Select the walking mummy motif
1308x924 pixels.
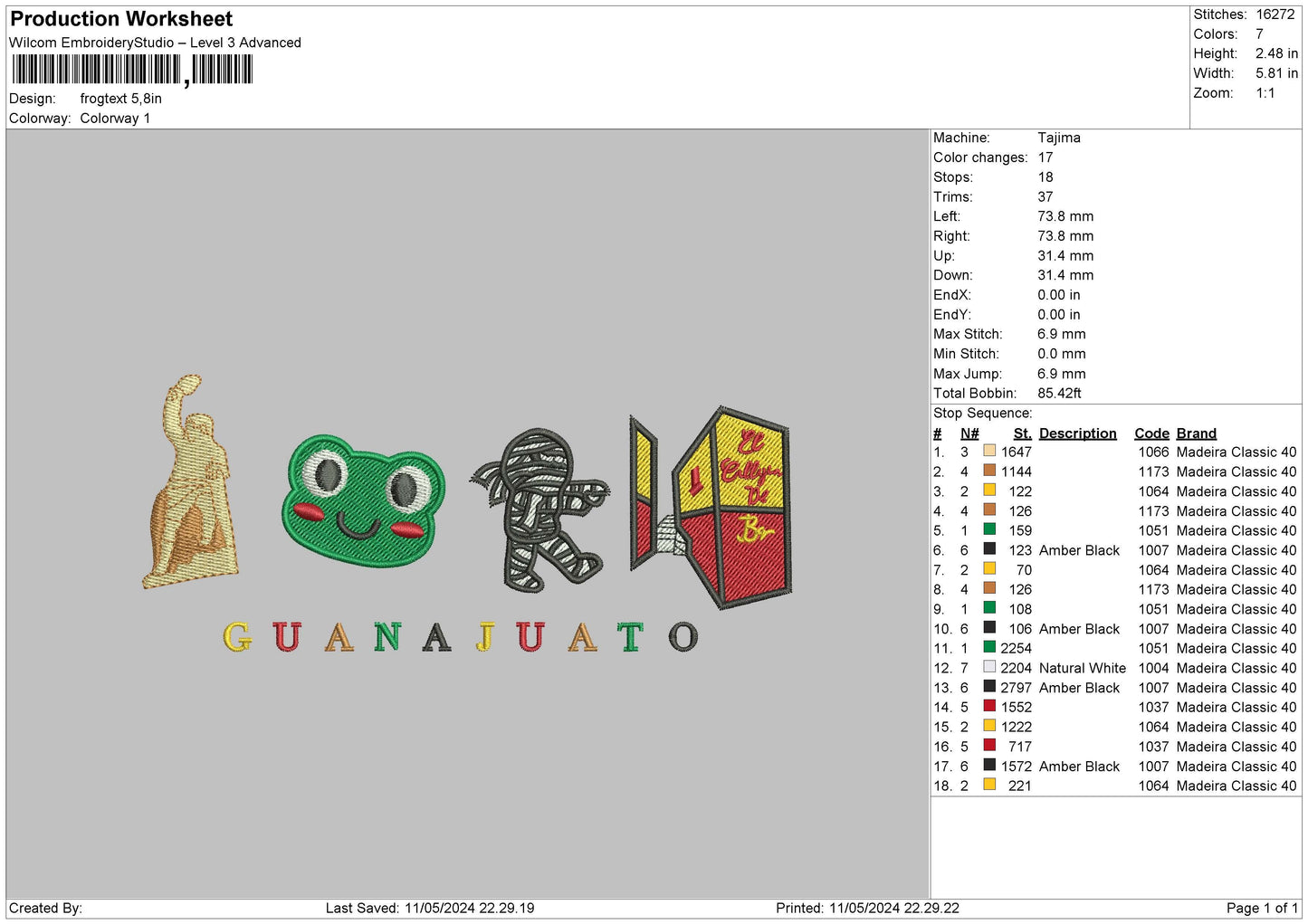(x=540, y=511)
